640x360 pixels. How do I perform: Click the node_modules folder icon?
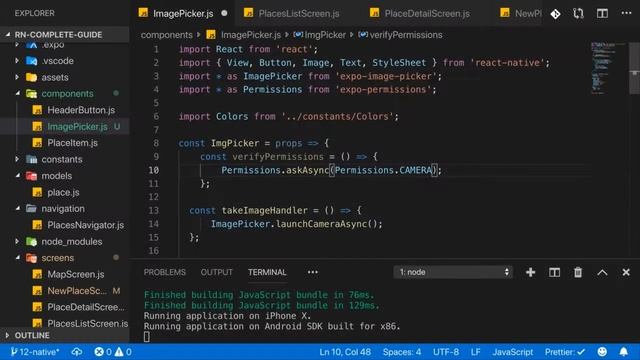coord(31,241)
